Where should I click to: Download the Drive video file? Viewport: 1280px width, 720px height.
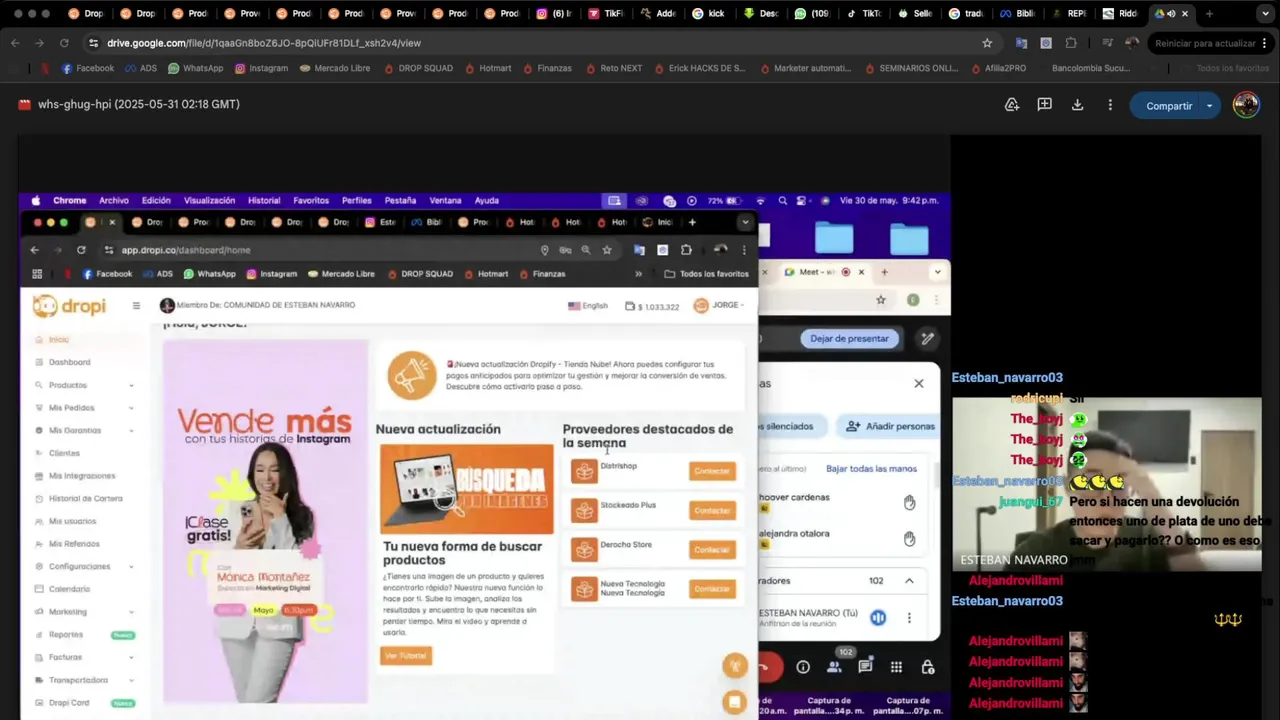[1077, 105]
